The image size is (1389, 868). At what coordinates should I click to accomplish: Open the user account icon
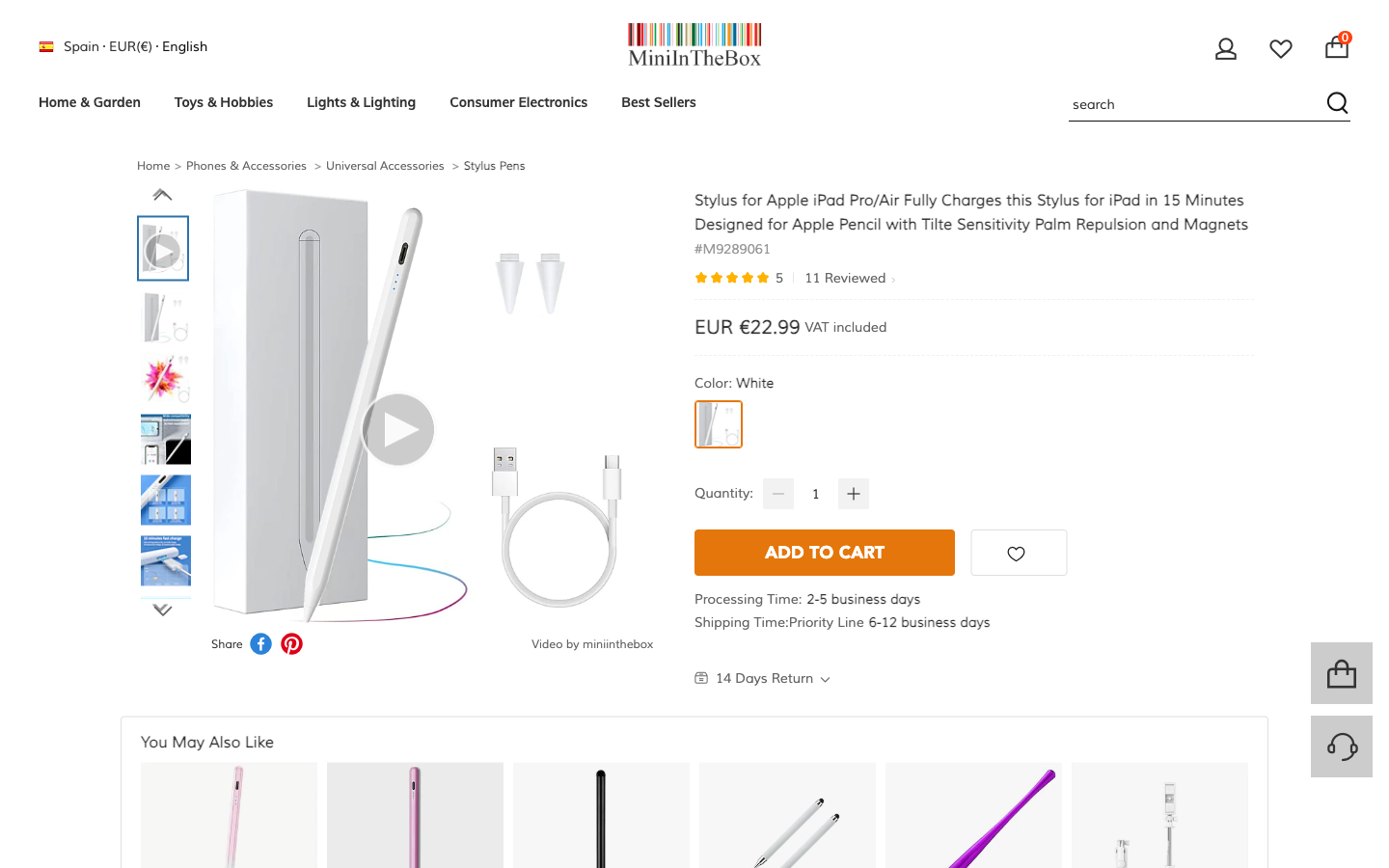1226,48
